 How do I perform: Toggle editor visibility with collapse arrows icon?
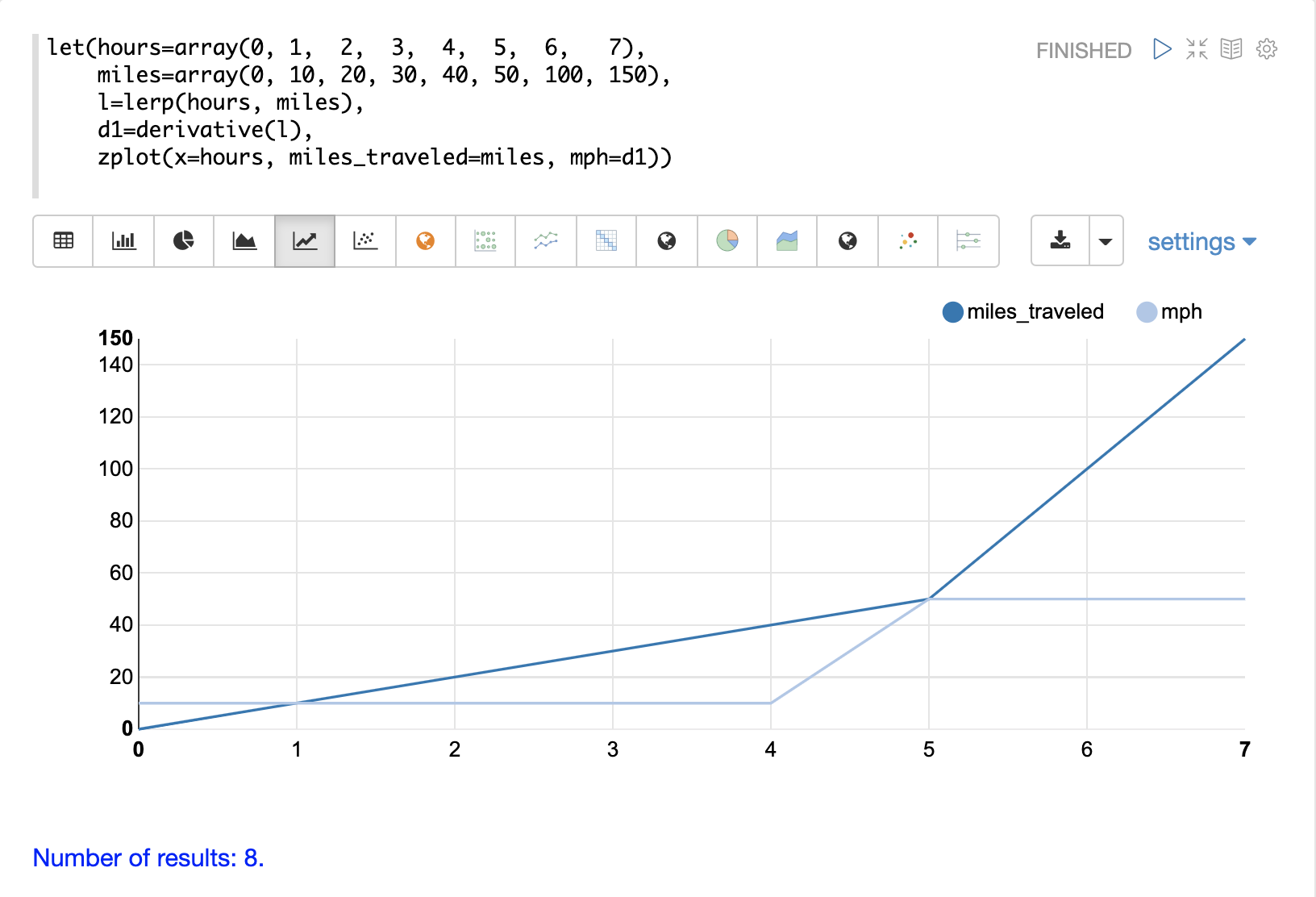[x=1197, y=49]
